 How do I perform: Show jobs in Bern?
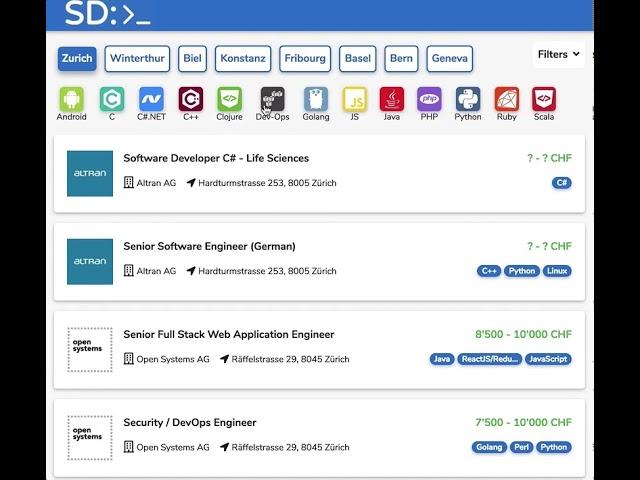coord(401,58)
